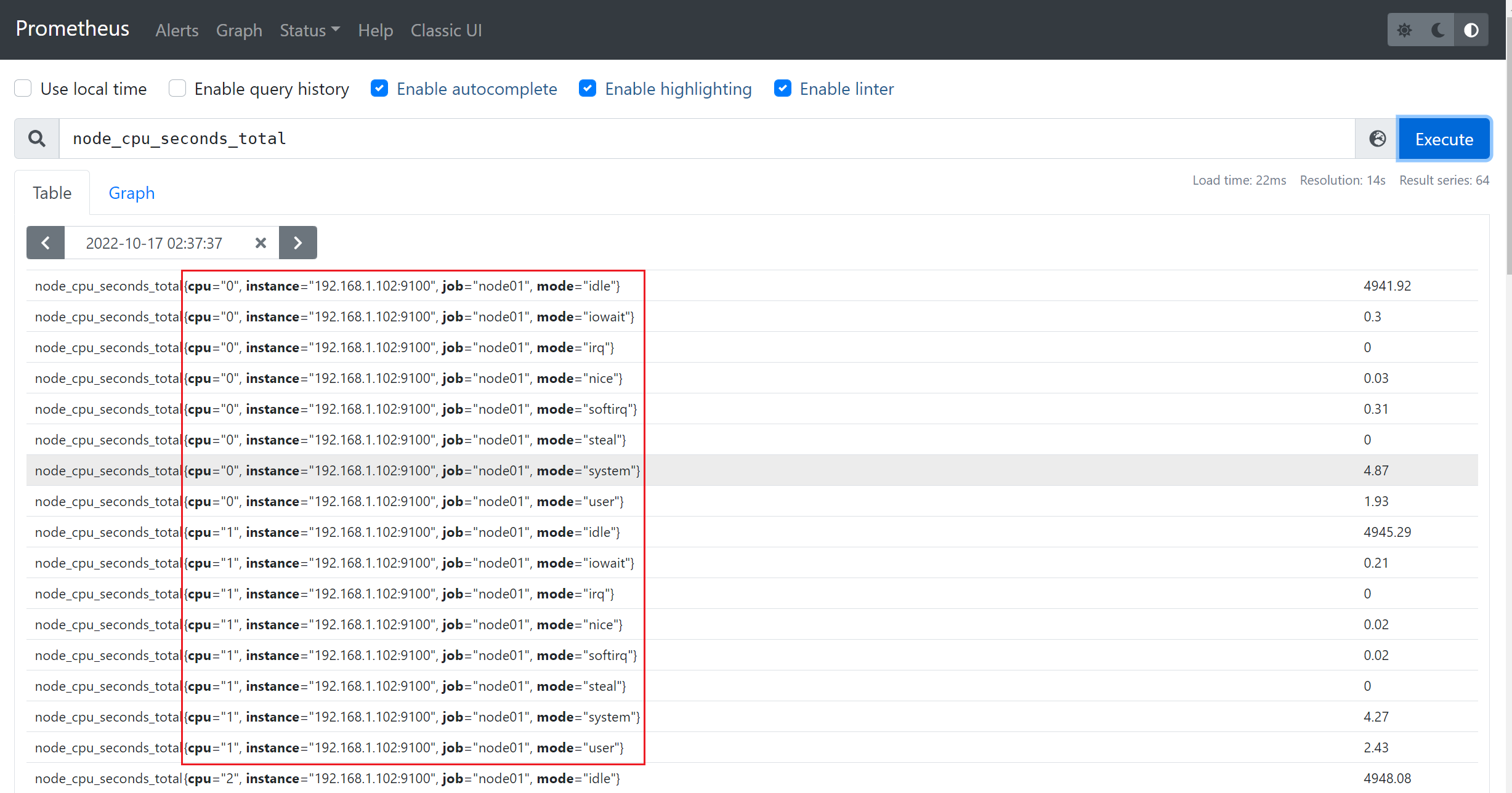1512x793 pixels.
Task: Select browser-preferred auto theme icon
Action: 1471,30
